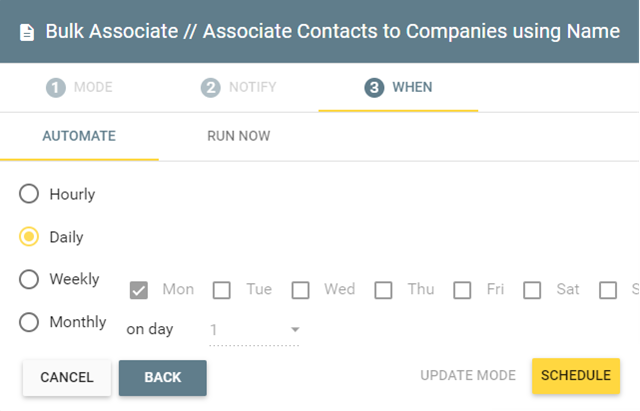Screen dimensions: 640x411
Task: Select the Monthly radio button
Action: (29, 322)
